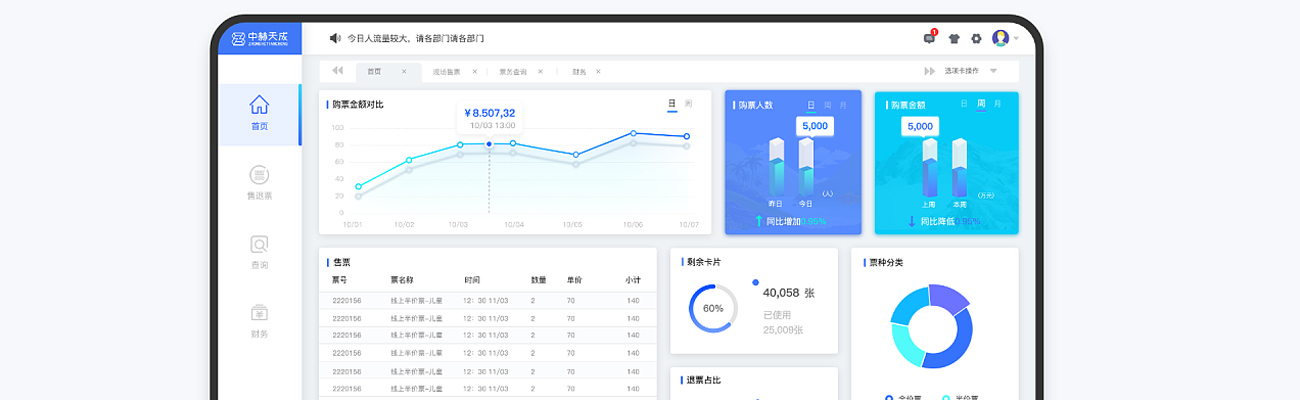
Task: Open messages with the red badge
Action: pos(929,38)
